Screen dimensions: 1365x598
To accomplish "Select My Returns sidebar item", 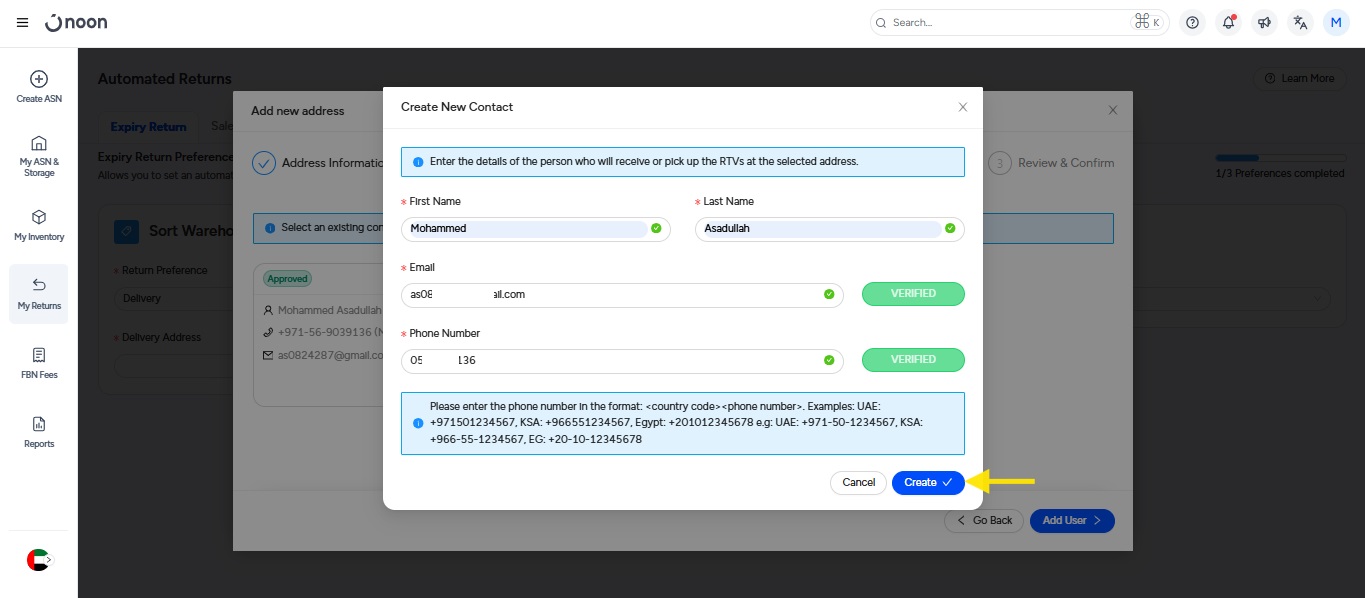I will (x=38, y=294).
